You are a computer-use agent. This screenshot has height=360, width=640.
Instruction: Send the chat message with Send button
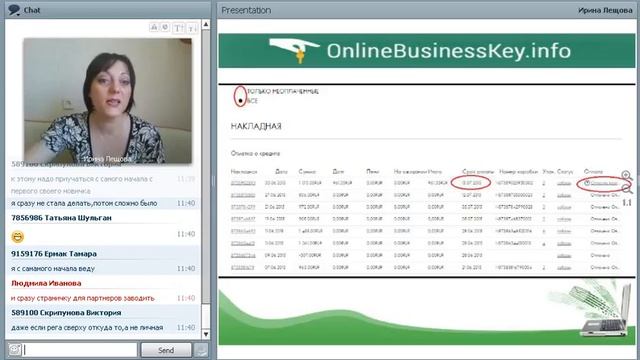click(x=166, y=350)
